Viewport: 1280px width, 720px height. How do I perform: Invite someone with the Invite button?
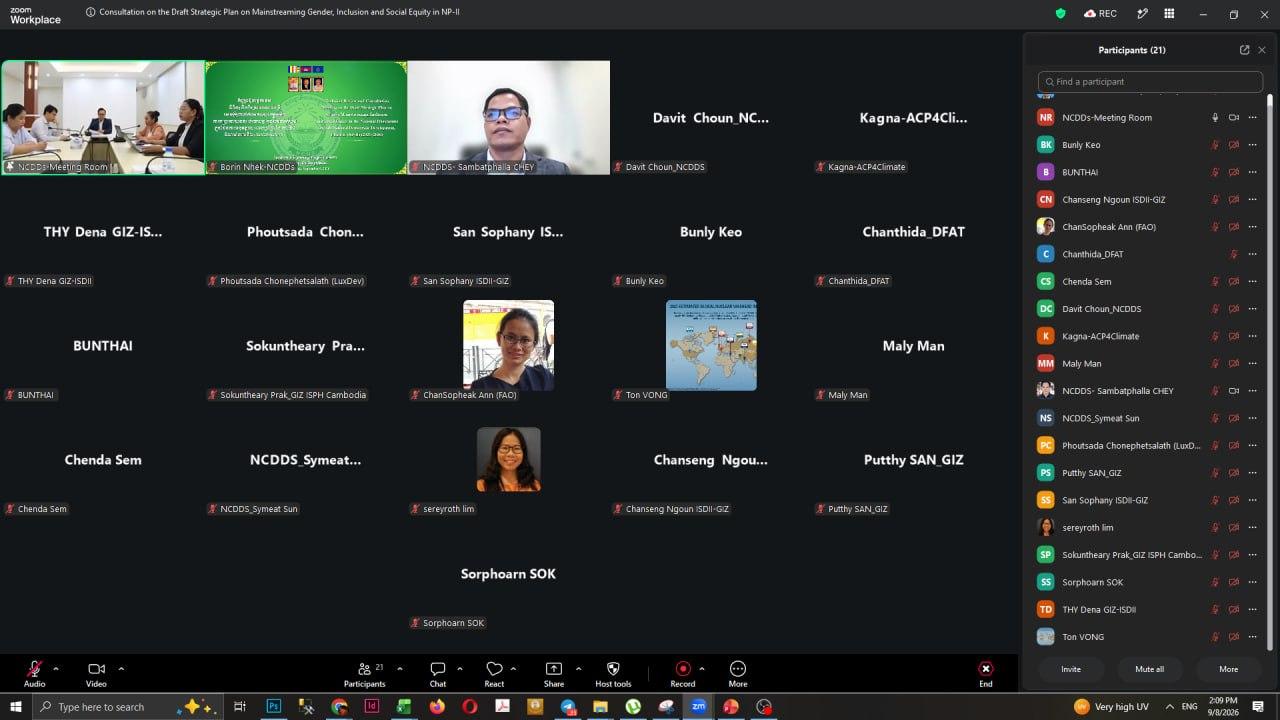tap(1071, 669)
